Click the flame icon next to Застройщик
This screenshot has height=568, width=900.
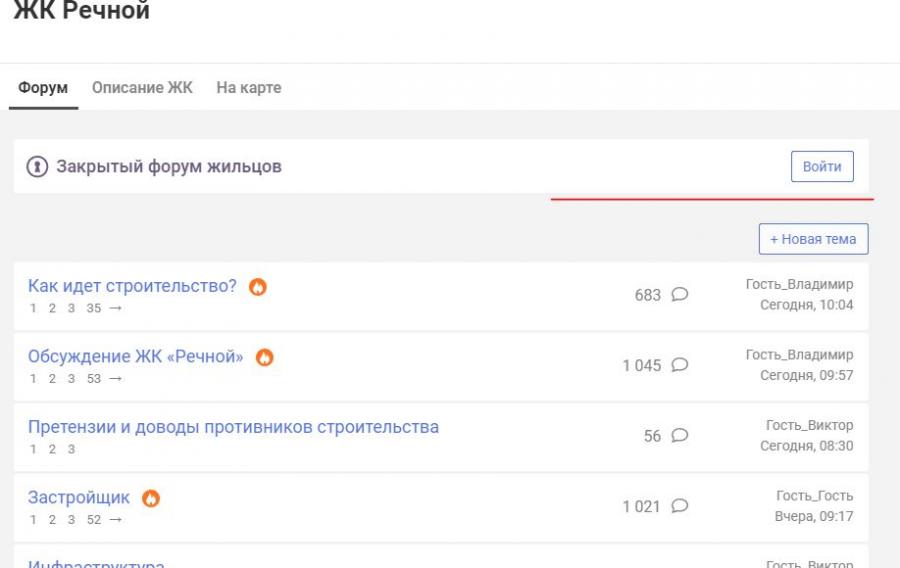point(151,499)
